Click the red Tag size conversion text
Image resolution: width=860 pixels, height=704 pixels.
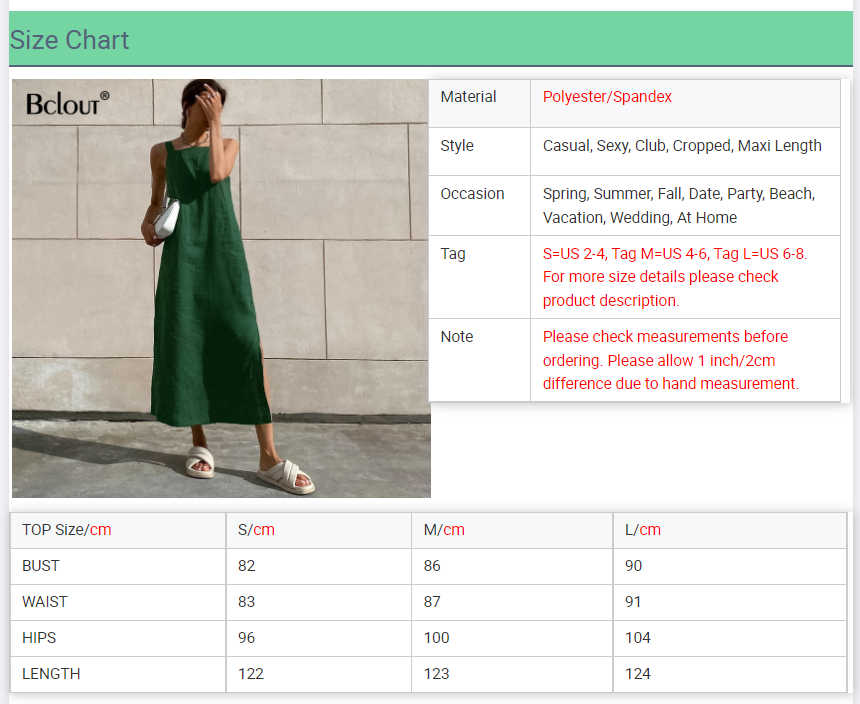pos(674,277)
